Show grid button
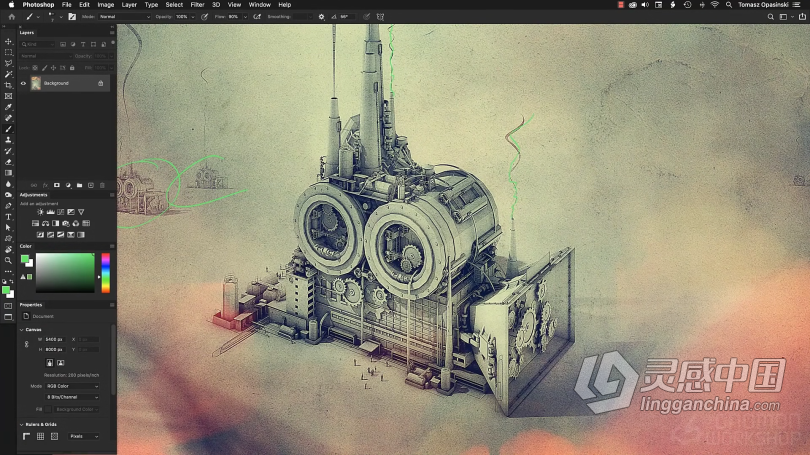810x455 pixels. point(40,436)
